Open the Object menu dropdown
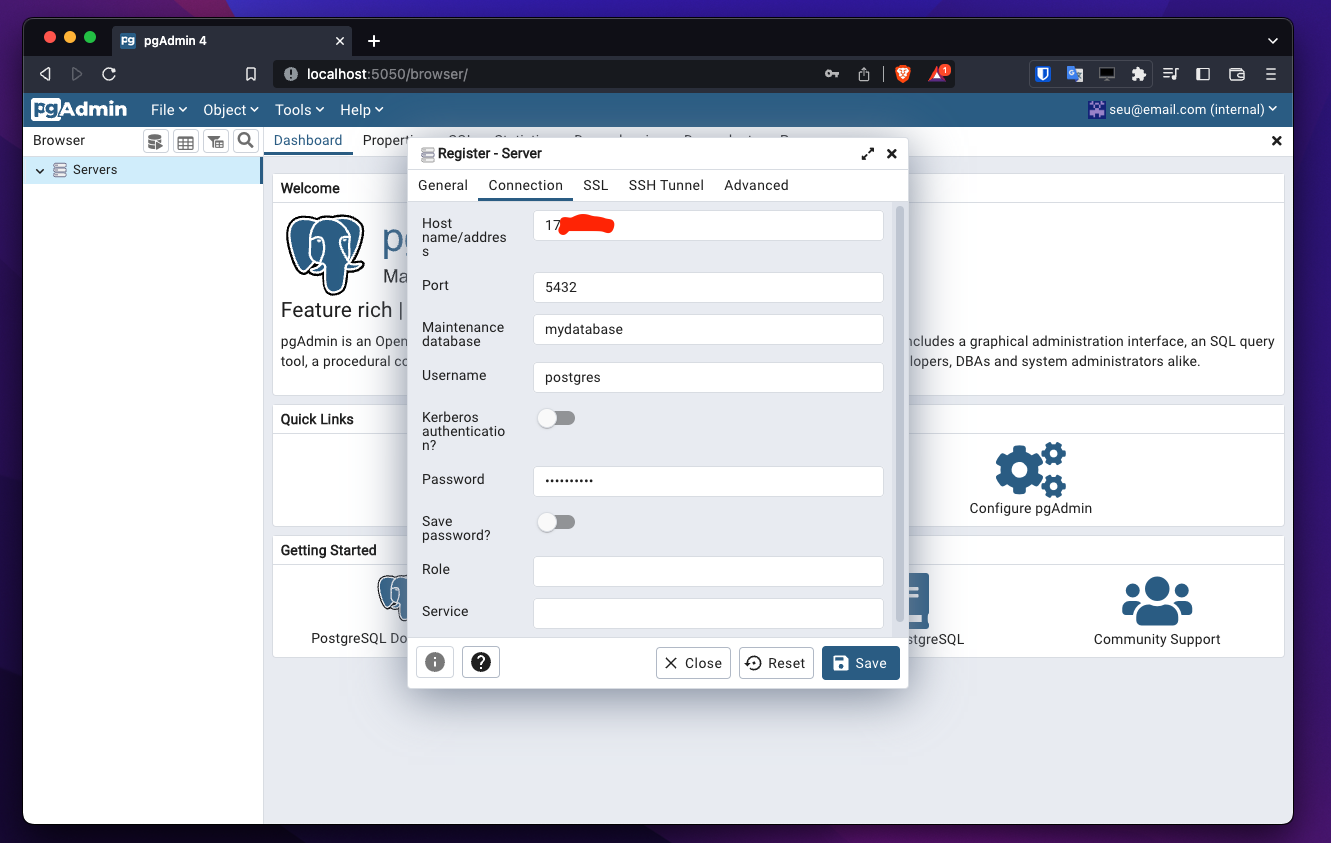1331x843 pixels. [231, 110]
